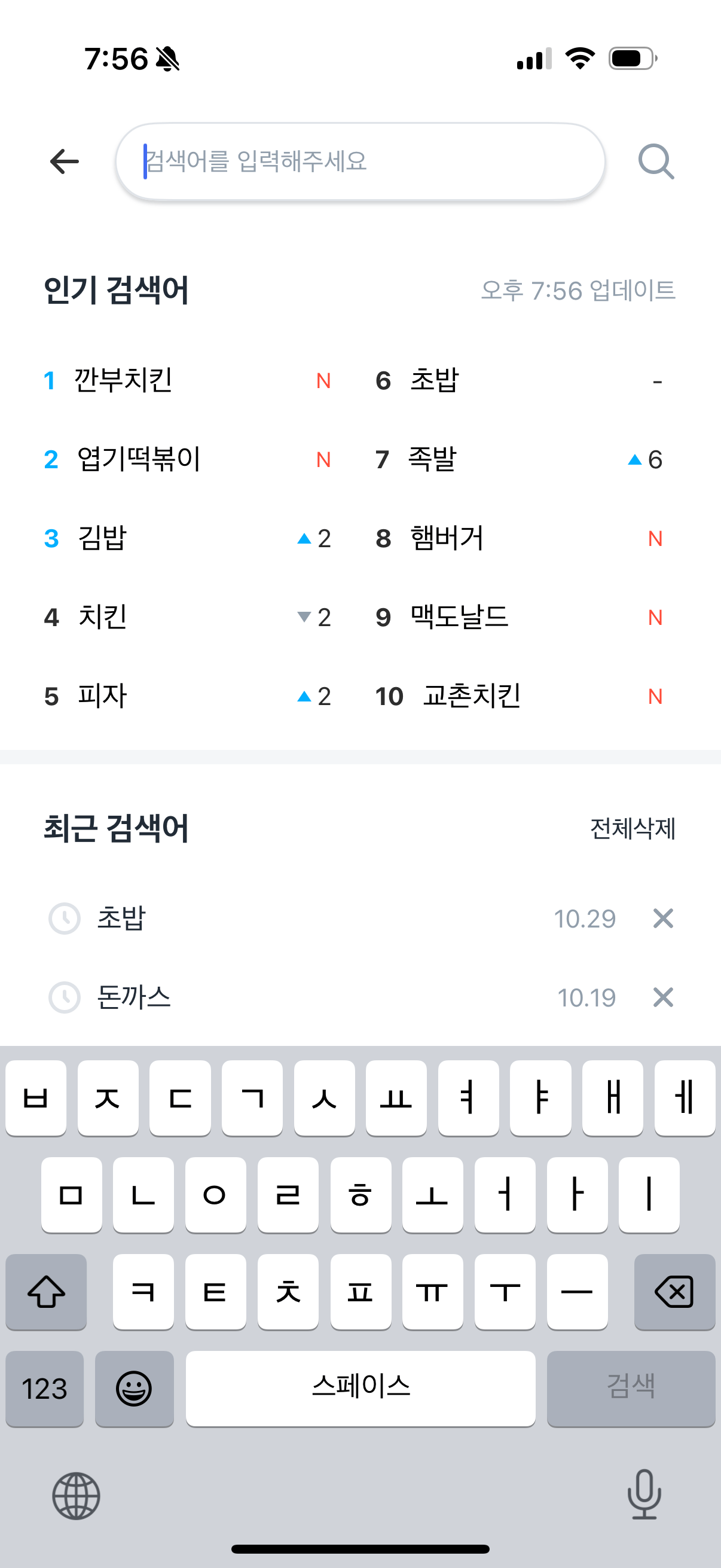Viewport: 721px width, 1568px height.
Task: Open the emoji keyboard
Action: coord(134,1389)
